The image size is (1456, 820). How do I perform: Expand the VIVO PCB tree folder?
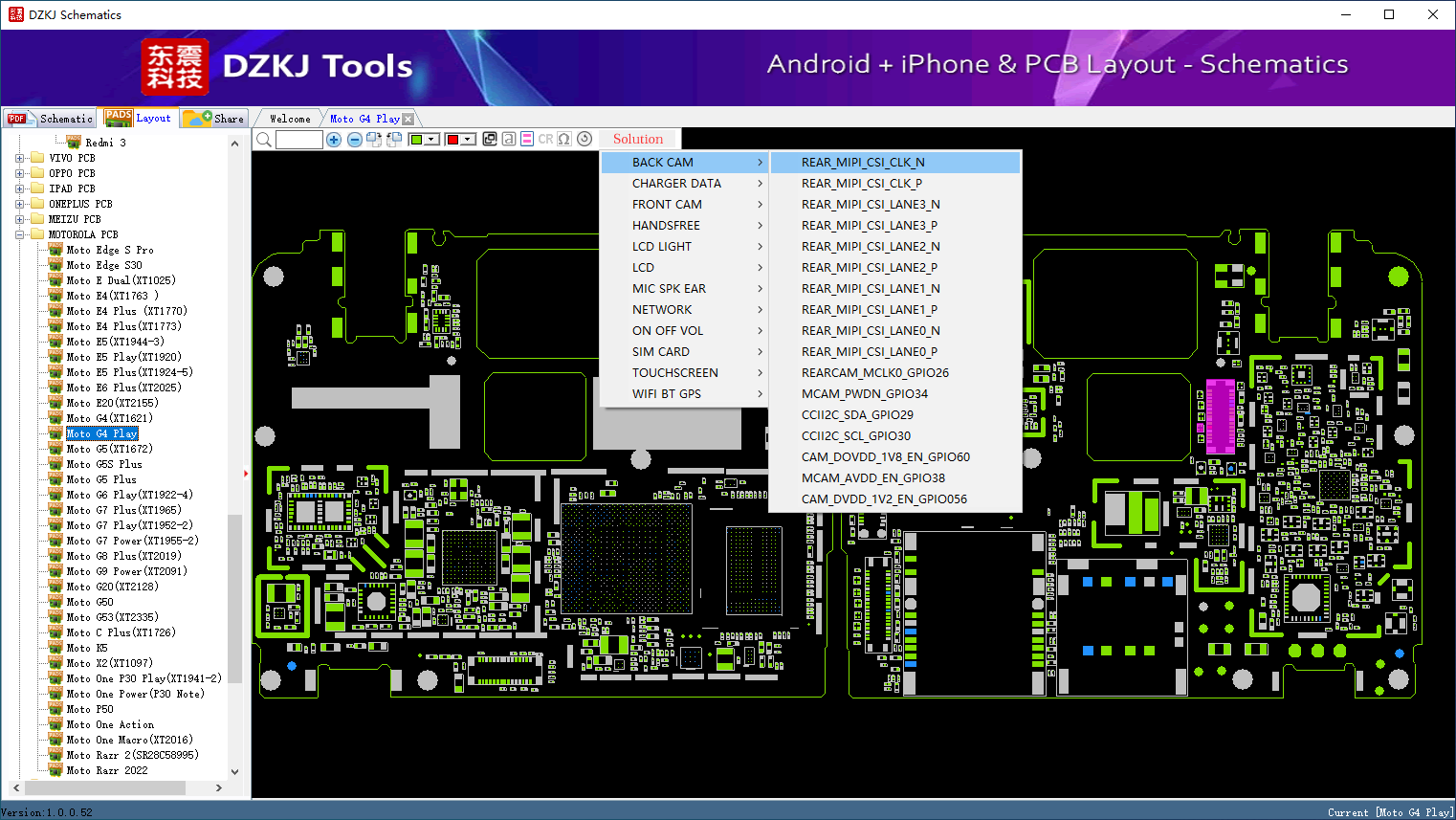19,158
